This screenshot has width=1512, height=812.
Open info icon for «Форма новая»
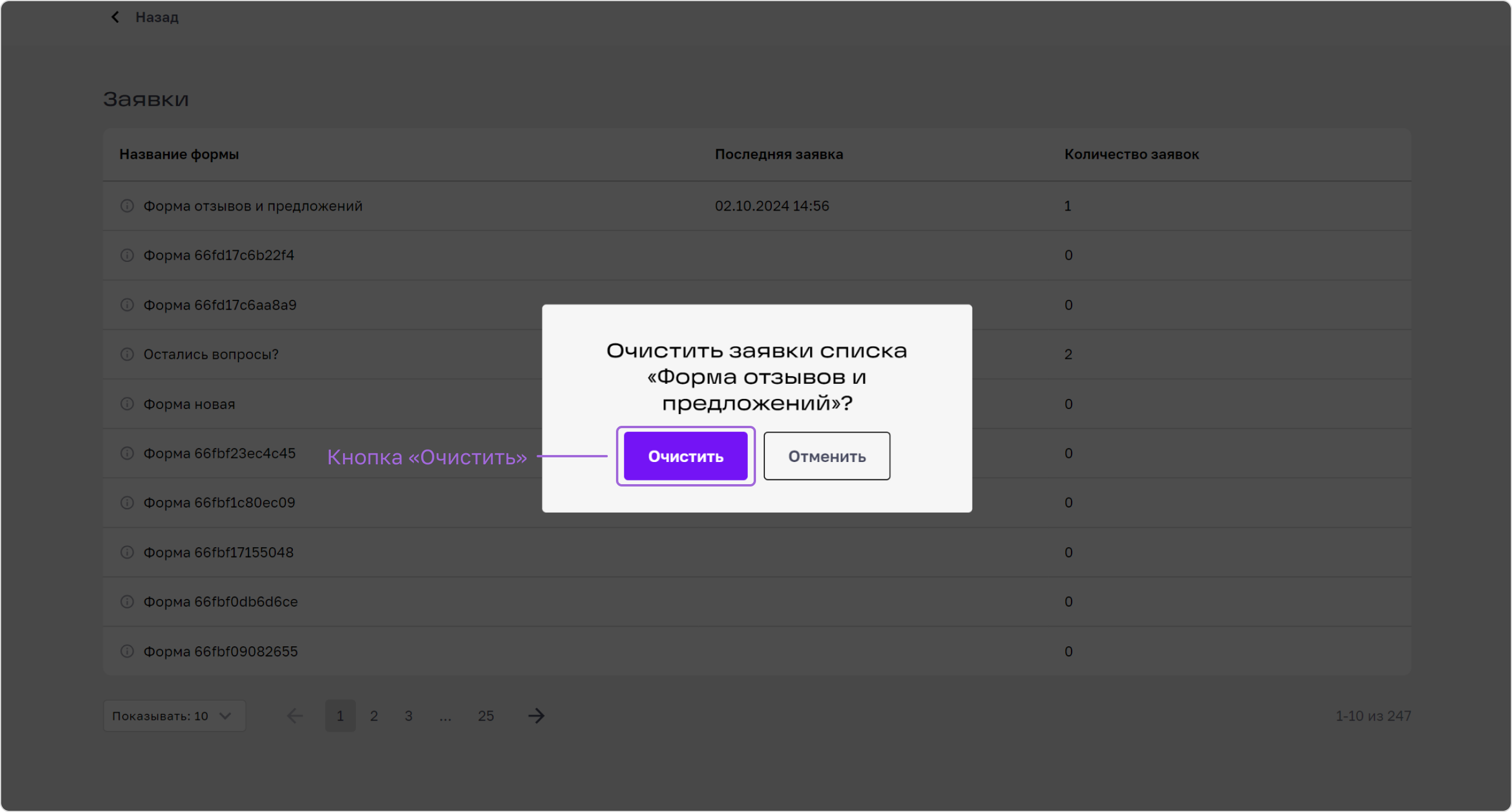tap(127, 404)
